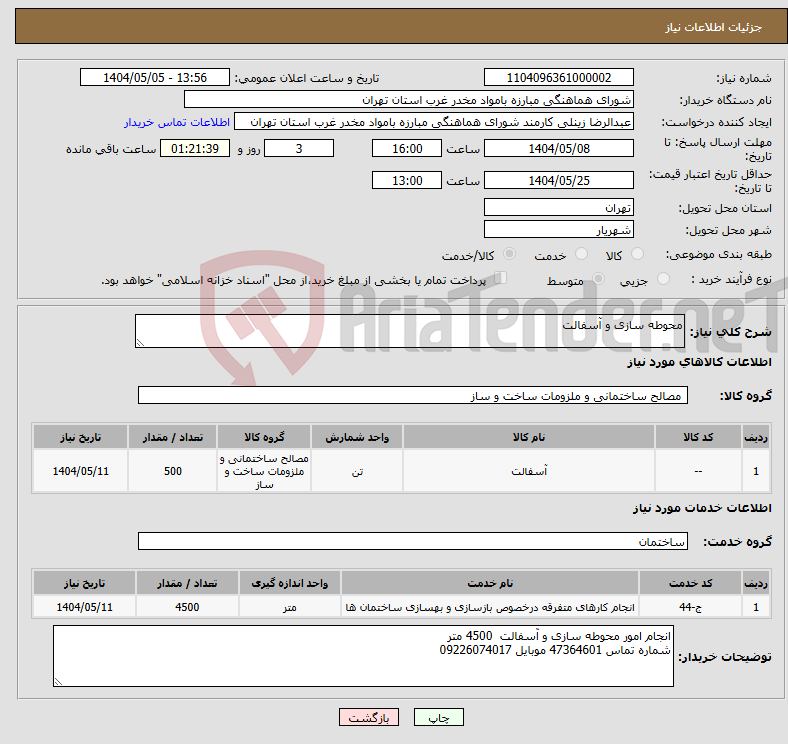Click the general description box محوطه سازی و آسفالت
The width and height of the screenshot is (788, 744).
click(x=410, y=331)
